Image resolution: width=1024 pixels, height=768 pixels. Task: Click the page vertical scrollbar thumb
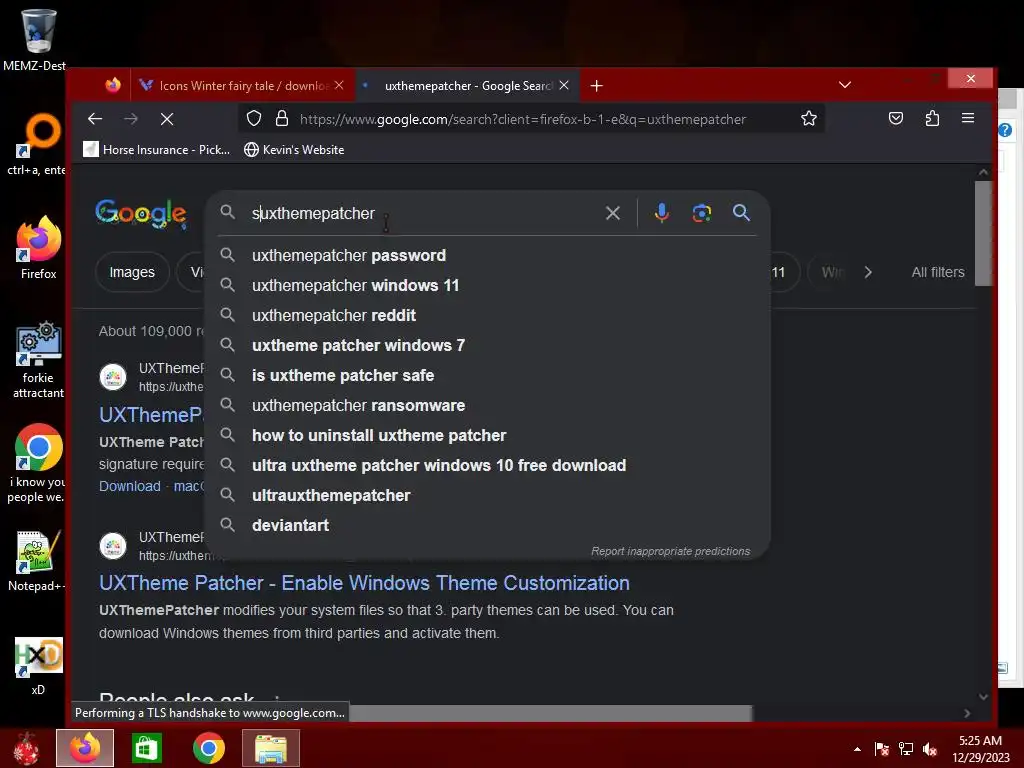(983, 233)
